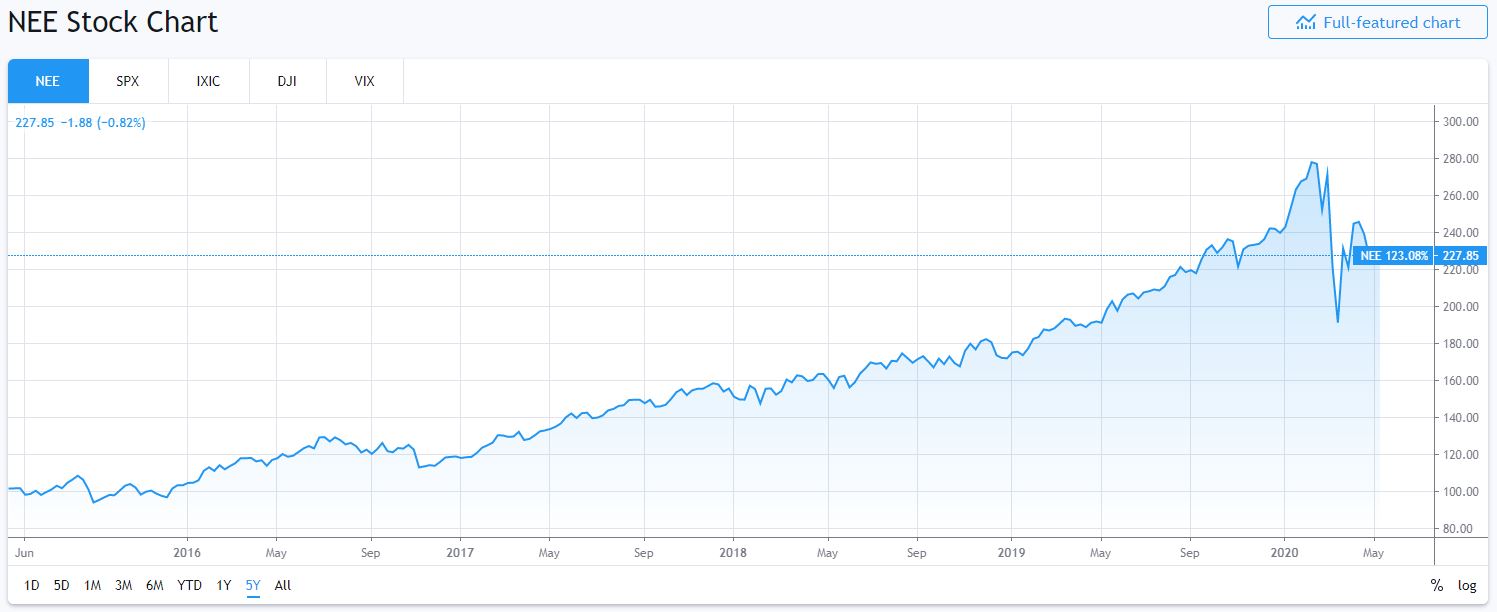Click the NEE 123.08% price tag

click(1393, 256)
